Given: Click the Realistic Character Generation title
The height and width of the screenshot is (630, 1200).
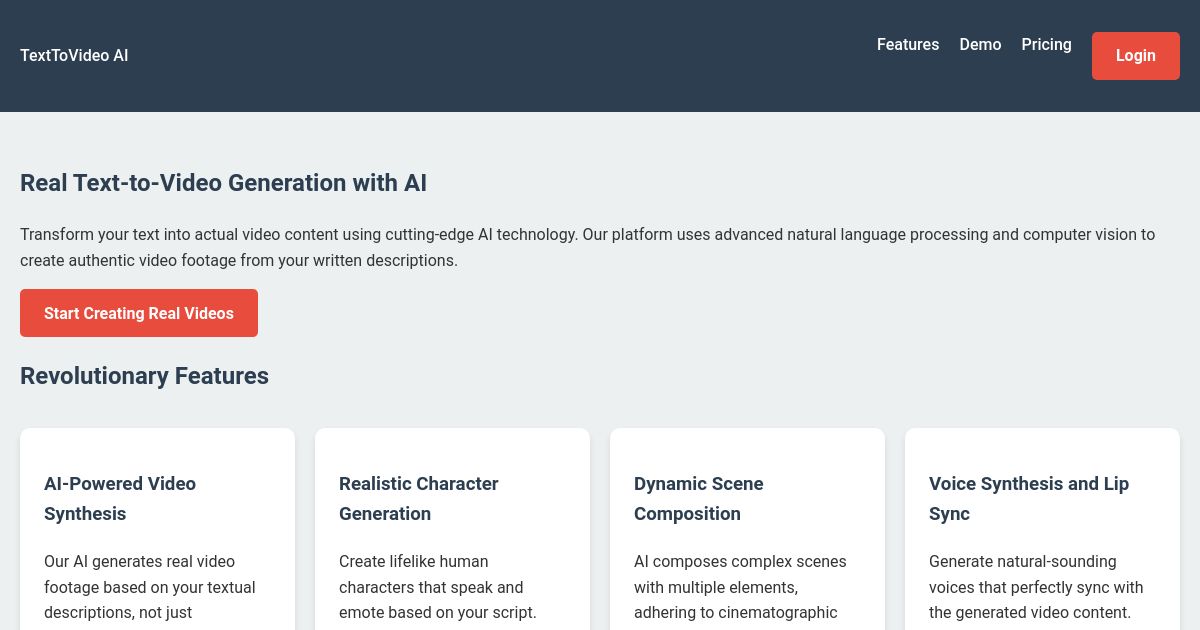Looking at the screenshot, I should [418, 498].
